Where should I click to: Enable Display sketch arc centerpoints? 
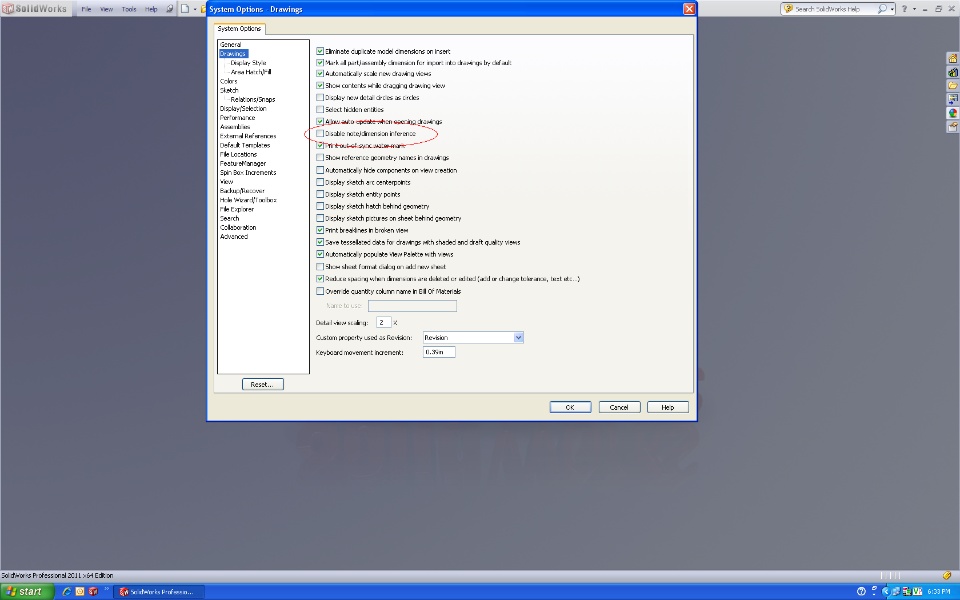pyautogui.click(x=320, y=182)
